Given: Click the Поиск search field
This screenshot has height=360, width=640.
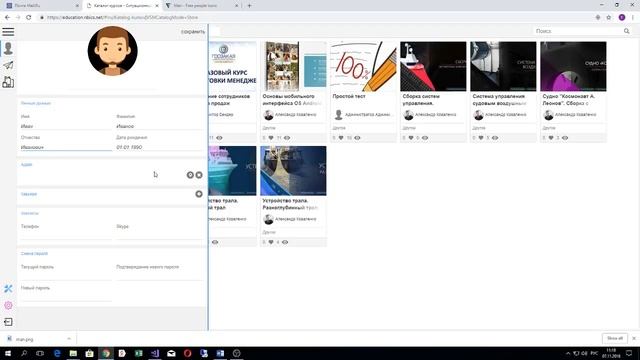Looking at the screenshot, I should point(578,31).
